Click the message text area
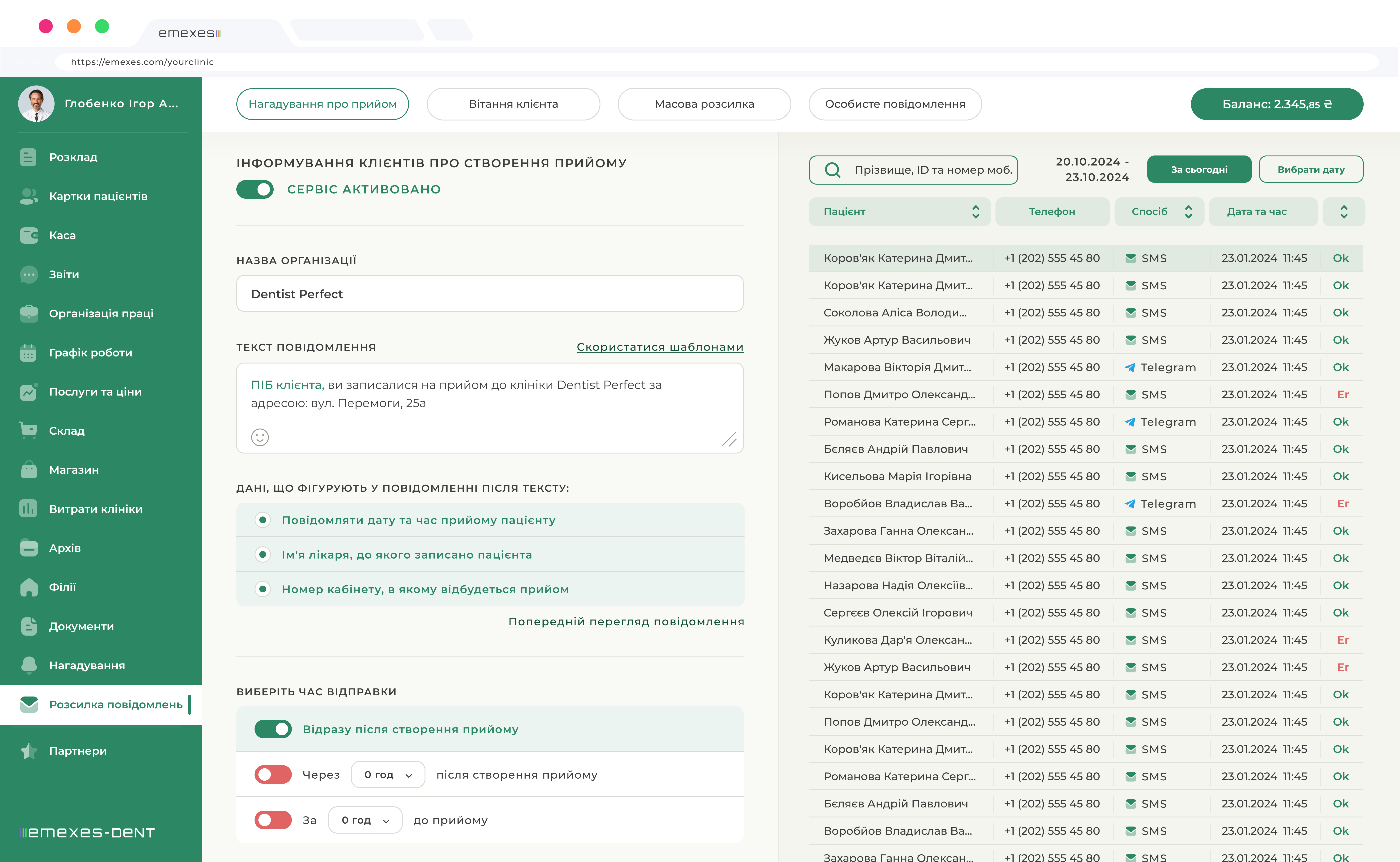The image size is (1400, 862). (x=490, y=408)
